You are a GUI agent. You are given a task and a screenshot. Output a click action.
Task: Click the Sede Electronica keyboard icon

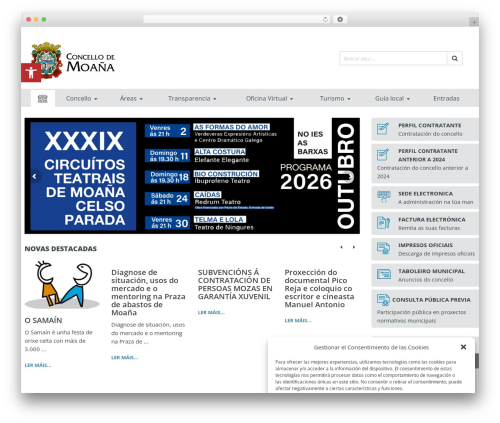click(x=383, y=197)
